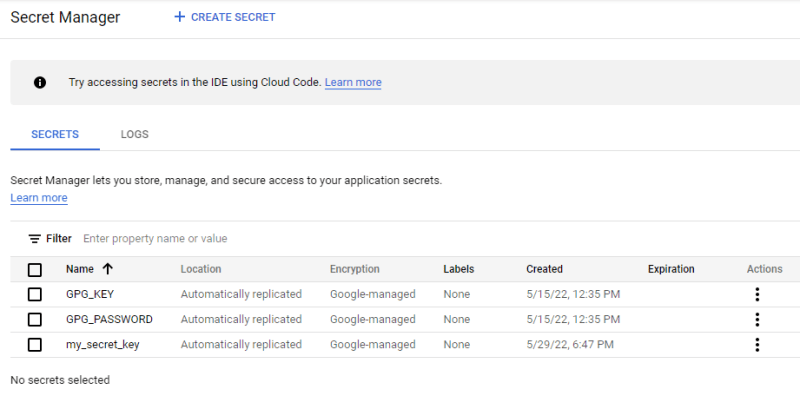The width and height of the screenshot is (800, 396).
Task: Click the Location column header
Action: point(201,269)
